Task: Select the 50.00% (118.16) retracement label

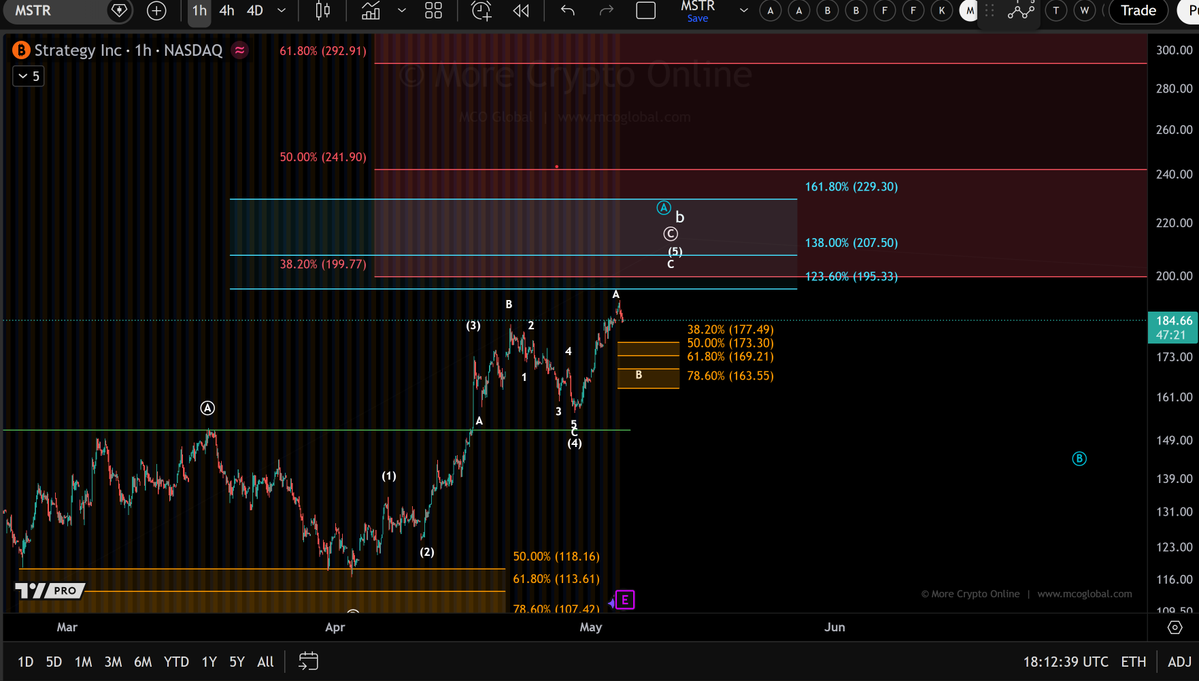Action: click(556, 557)
